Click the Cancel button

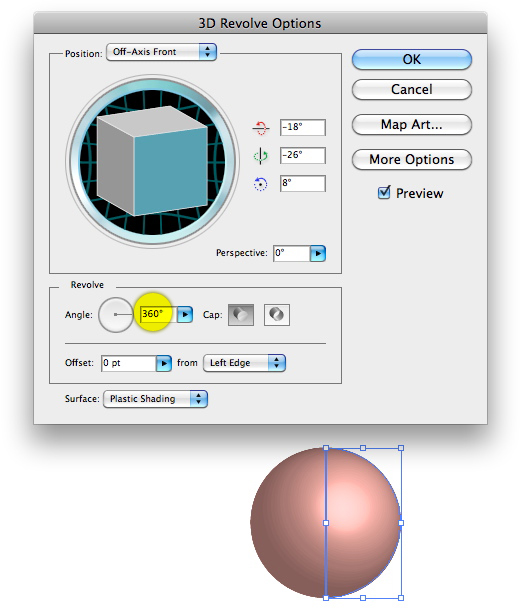[412, 90]
